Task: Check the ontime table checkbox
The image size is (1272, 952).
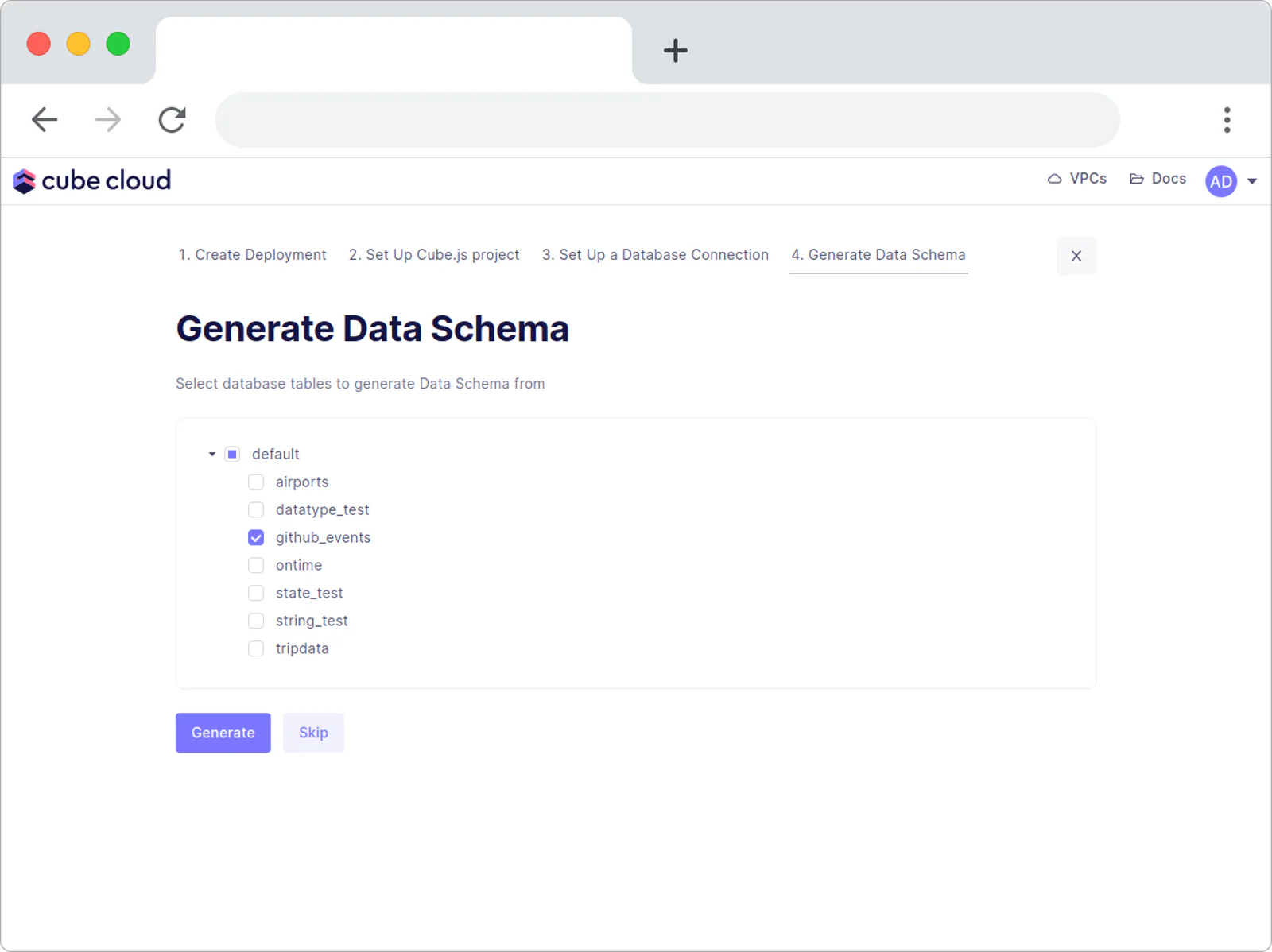Action: tap(256, 566)
